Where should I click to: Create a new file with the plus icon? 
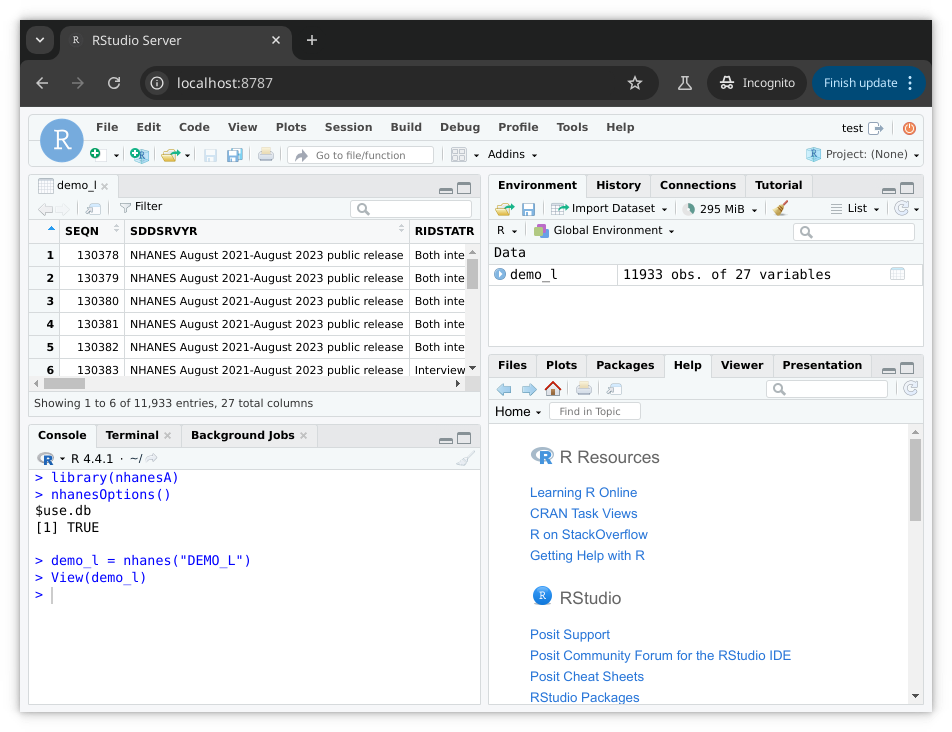pos(97,154)
